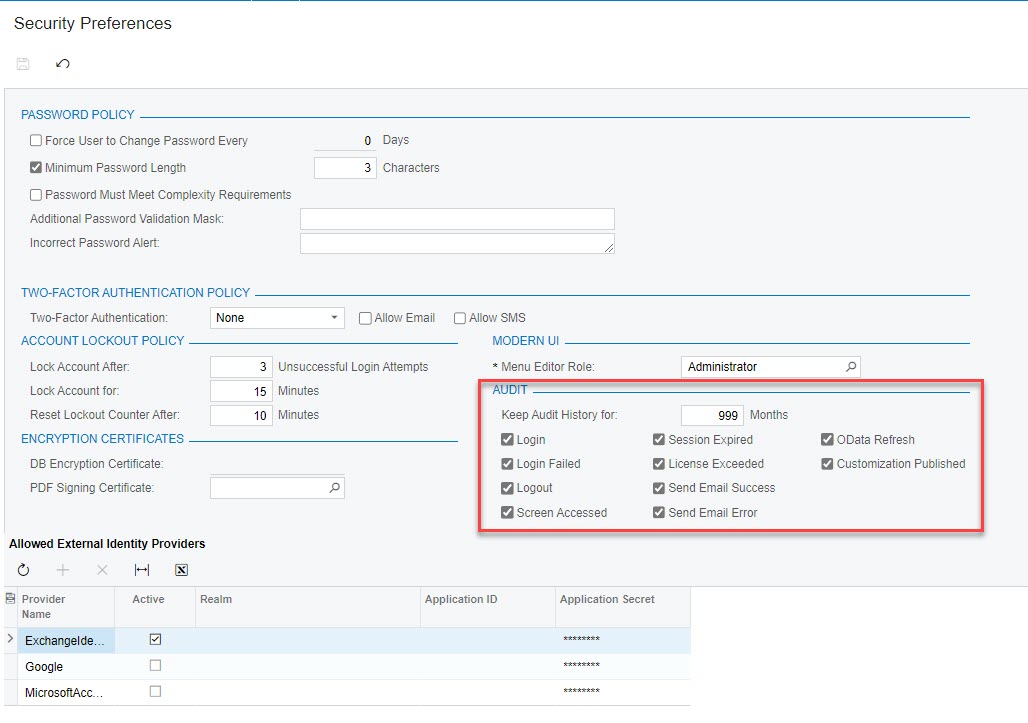Click the Application Secret column header
The height and width of the screenshot is (723, 1028).
tap(623, 606)
